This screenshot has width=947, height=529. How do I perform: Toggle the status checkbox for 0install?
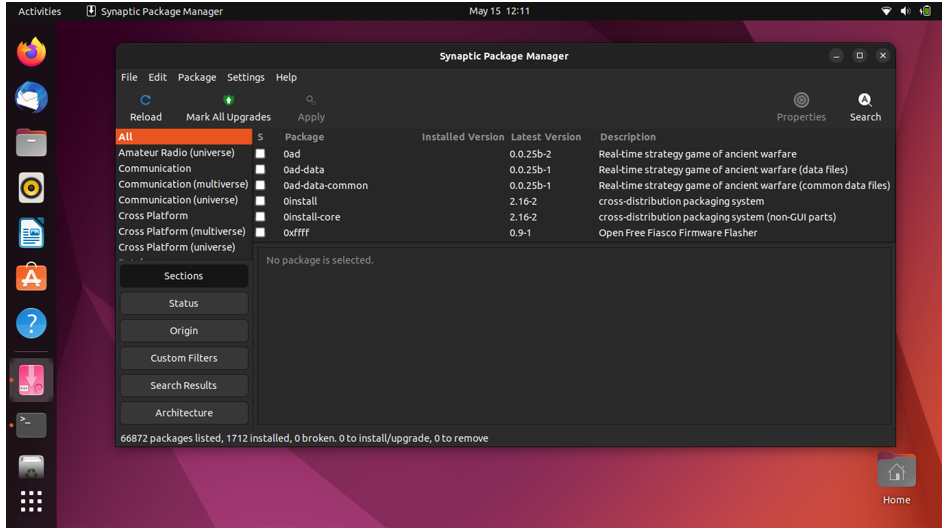point(260,200)
